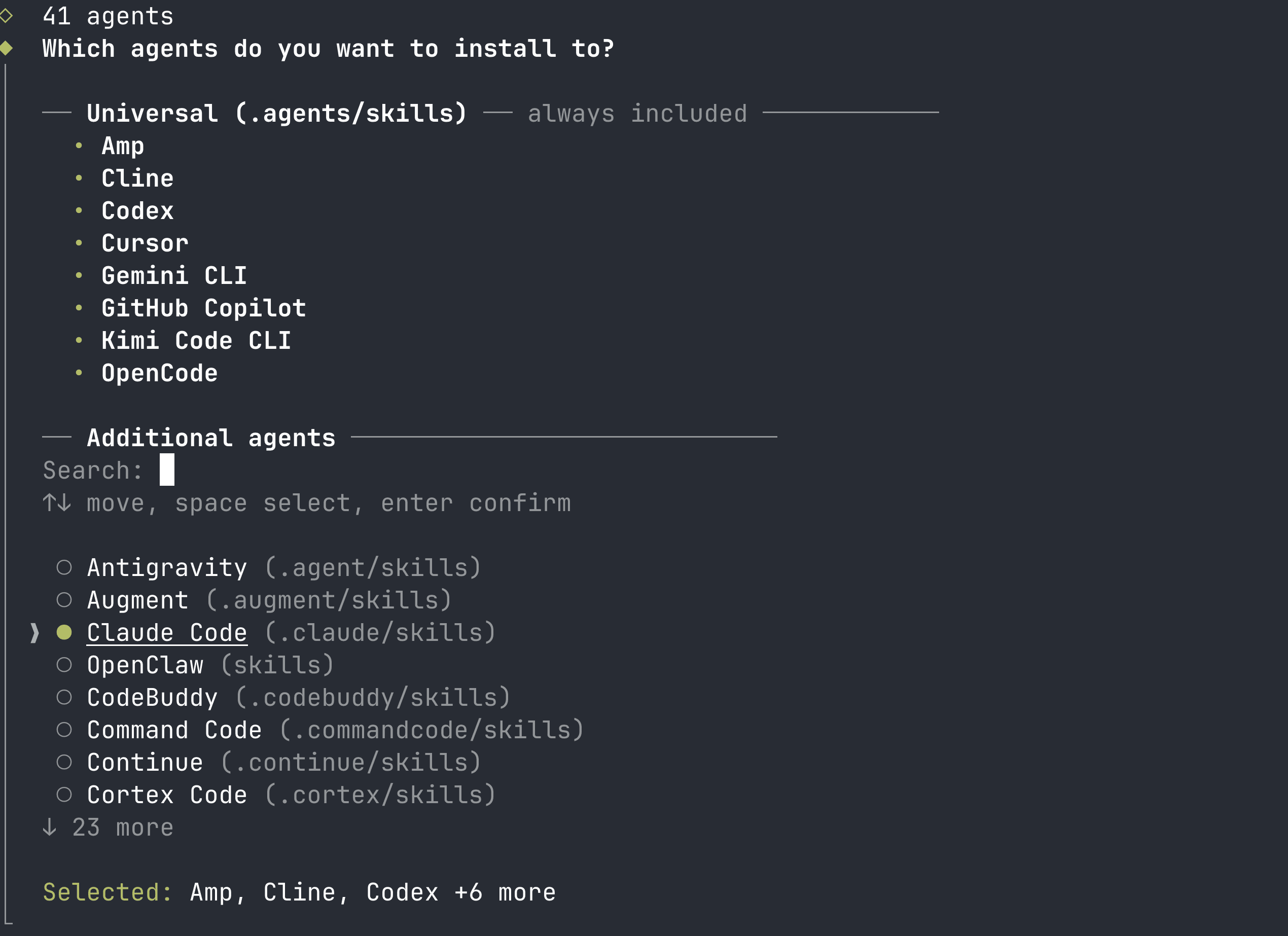This screenshot has width=1288, height=936.
Task: Click the bullet icon beside Cline
Action: (80, 178)
